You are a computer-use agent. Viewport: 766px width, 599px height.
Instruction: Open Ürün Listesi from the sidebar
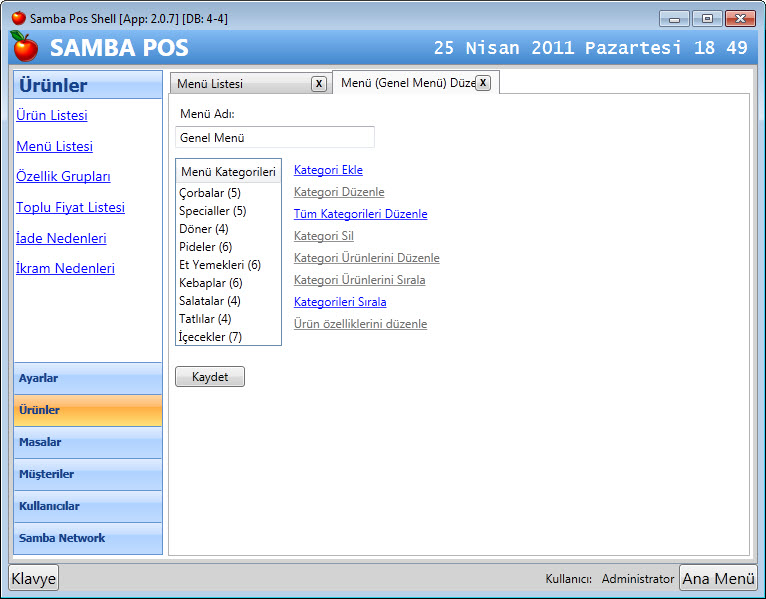click(x=52, y=116)
